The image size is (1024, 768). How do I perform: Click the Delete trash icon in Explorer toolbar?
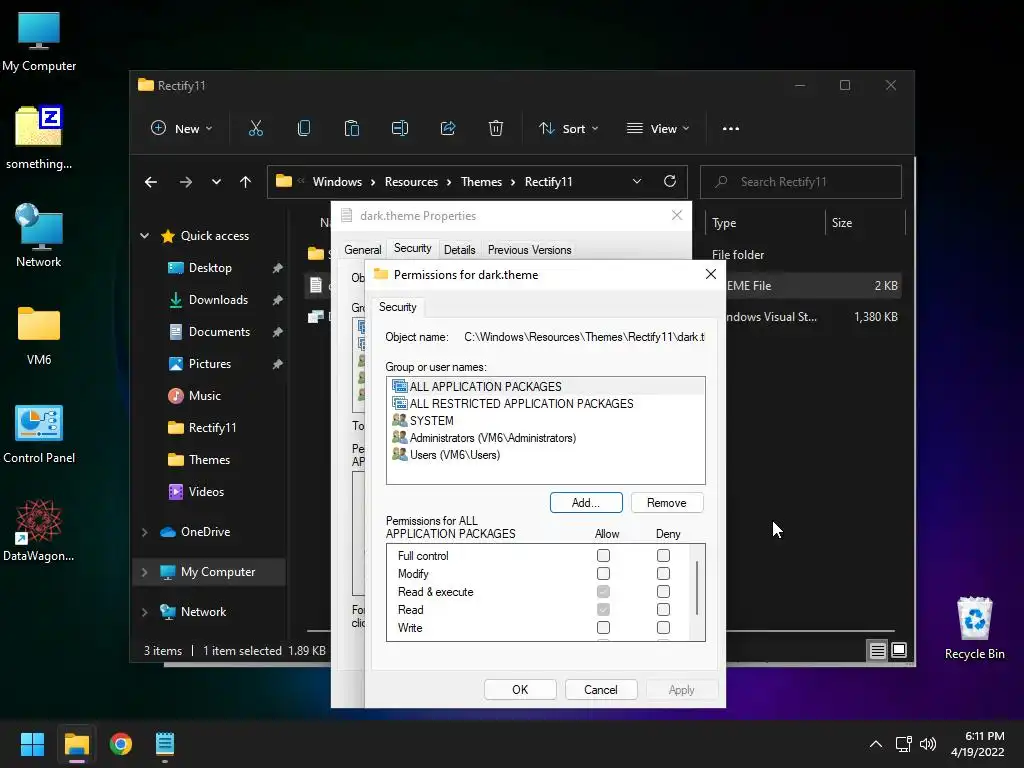496,129
